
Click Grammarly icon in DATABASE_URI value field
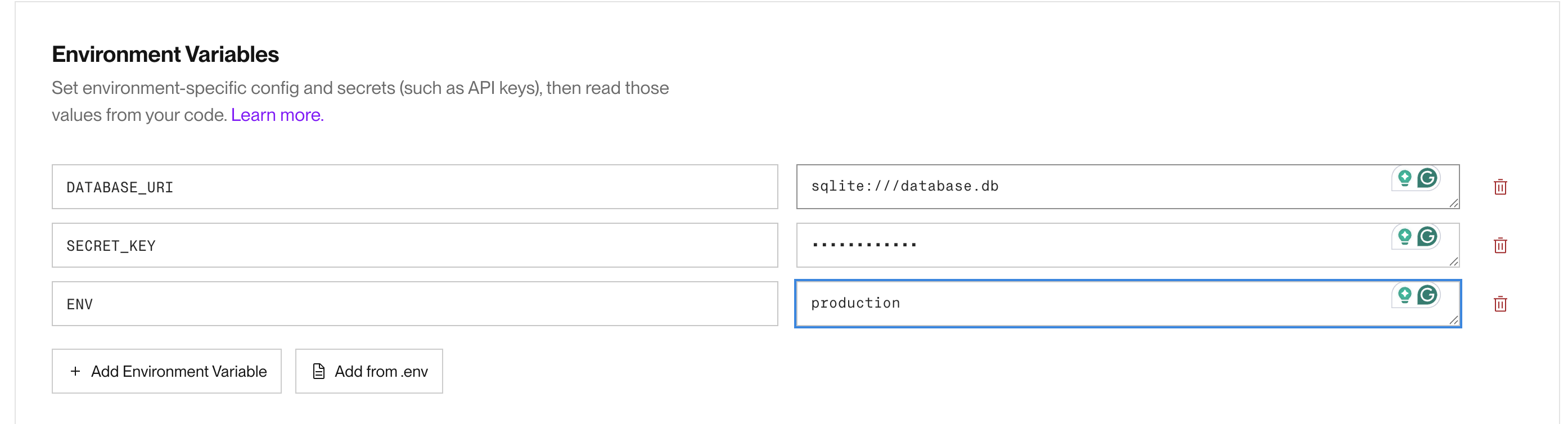click(1427, 178)
